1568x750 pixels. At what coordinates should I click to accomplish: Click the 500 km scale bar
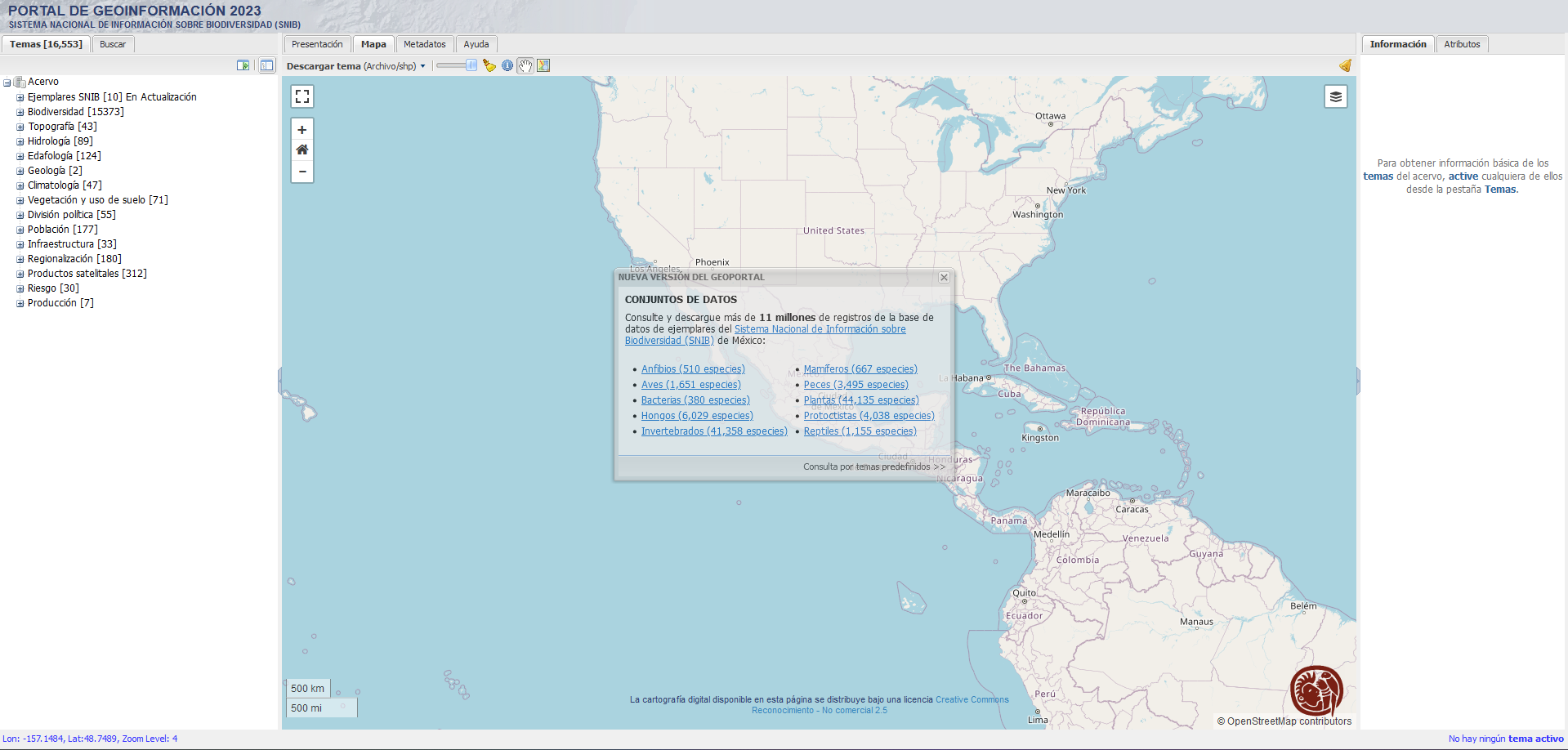[x=307, y=689]
